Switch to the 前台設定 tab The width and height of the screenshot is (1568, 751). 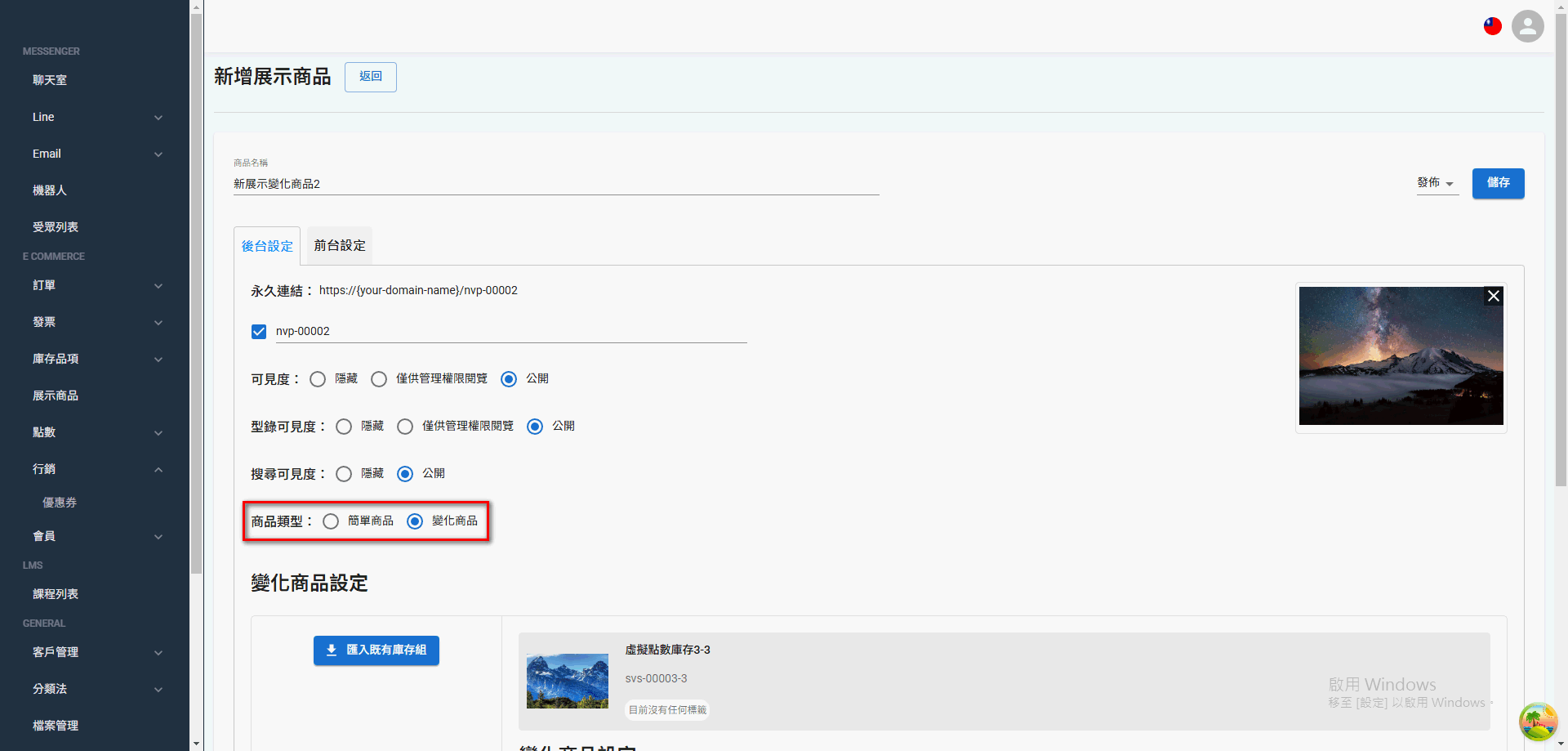(340, 245)
